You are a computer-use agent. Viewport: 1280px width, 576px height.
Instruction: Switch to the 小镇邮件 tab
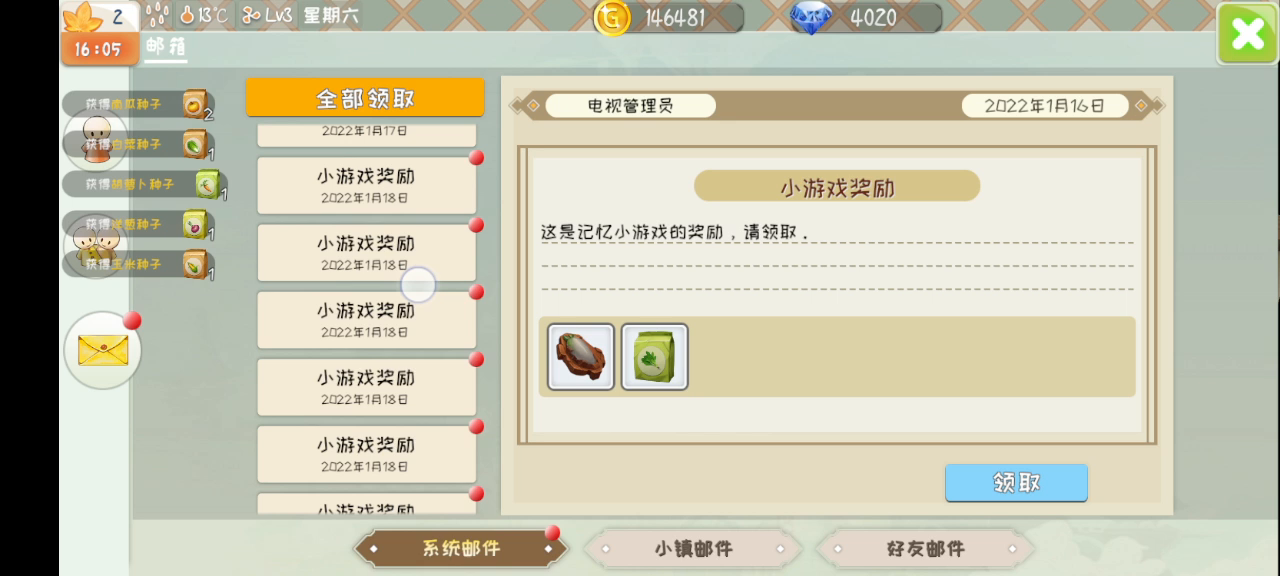tap(693, 549)
